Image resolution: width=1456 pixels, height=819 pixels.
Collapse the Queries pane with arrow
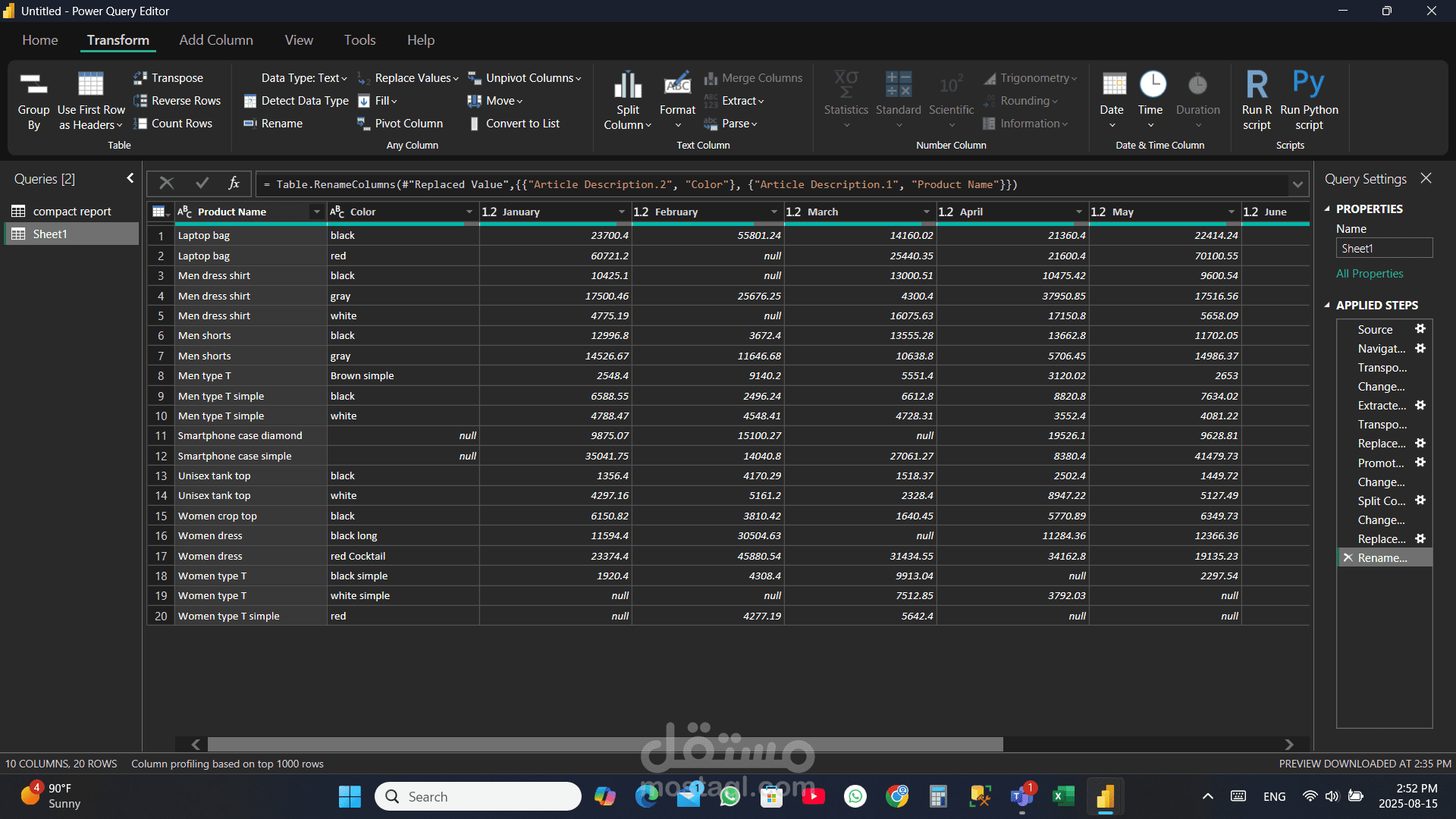[130, 178]
